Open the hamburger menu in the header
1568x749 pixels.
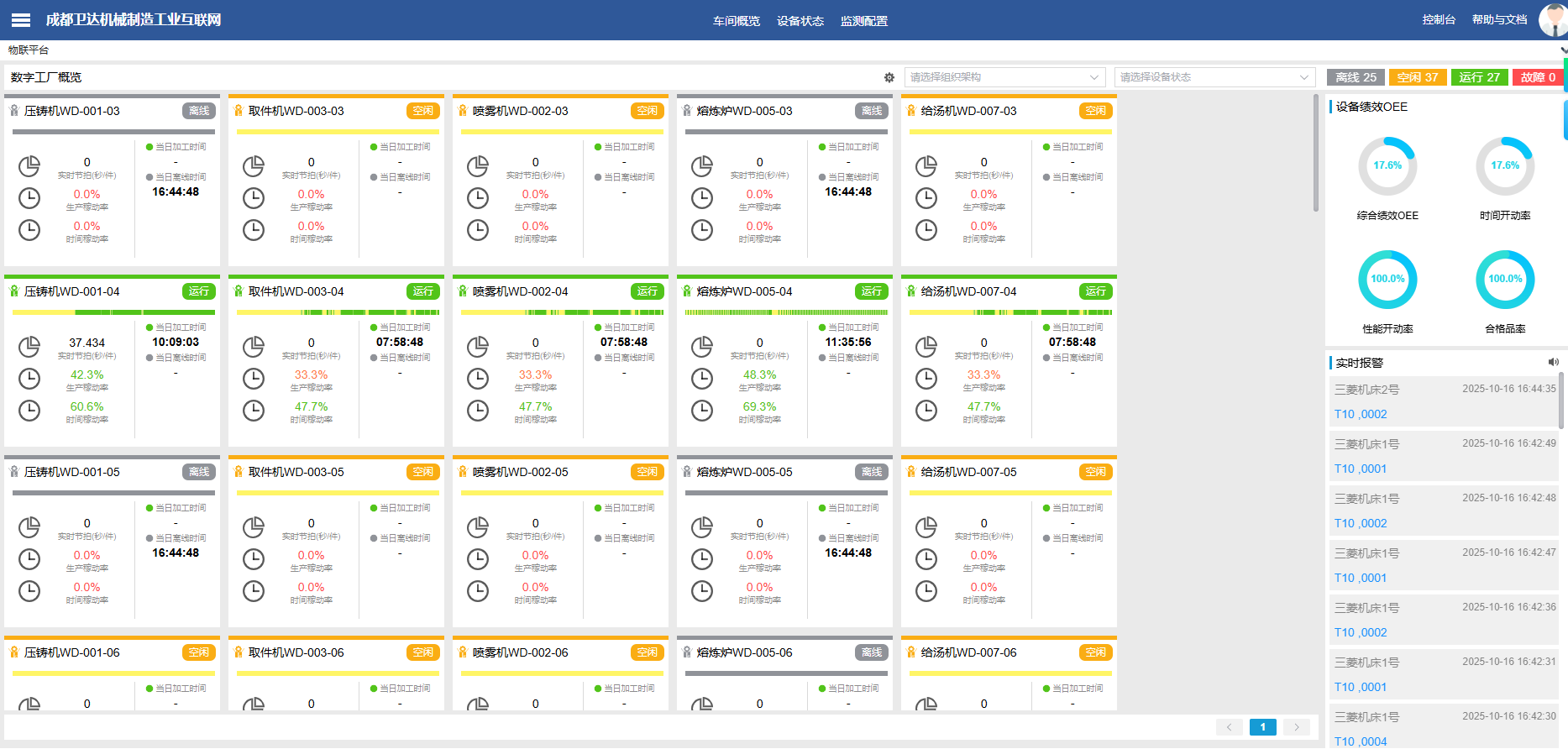tap(21, 20)
